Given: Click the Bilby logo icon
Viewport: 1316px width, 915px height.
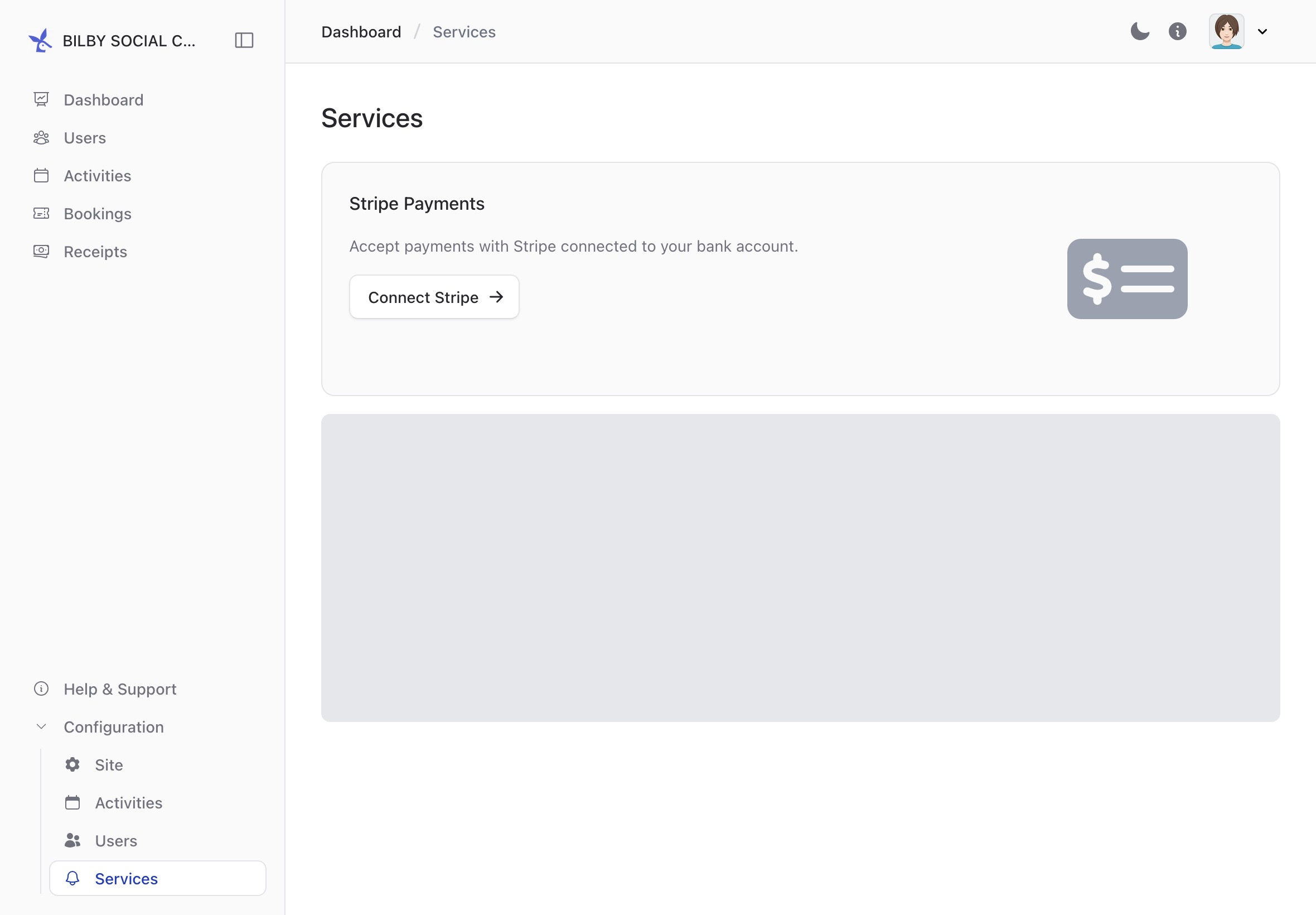Looking at the screenshot, I should (x=40, y=40).
